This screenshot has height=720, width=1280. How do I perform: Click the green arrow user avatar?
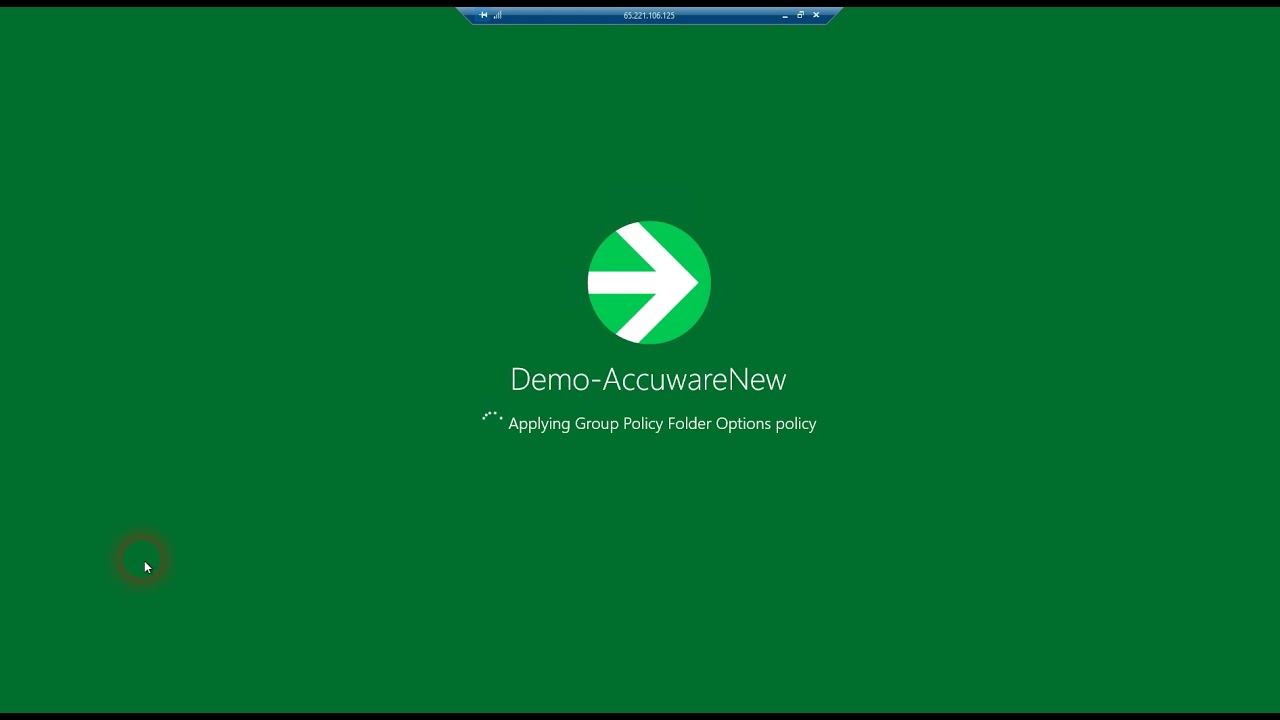click(x=649, y=283)
